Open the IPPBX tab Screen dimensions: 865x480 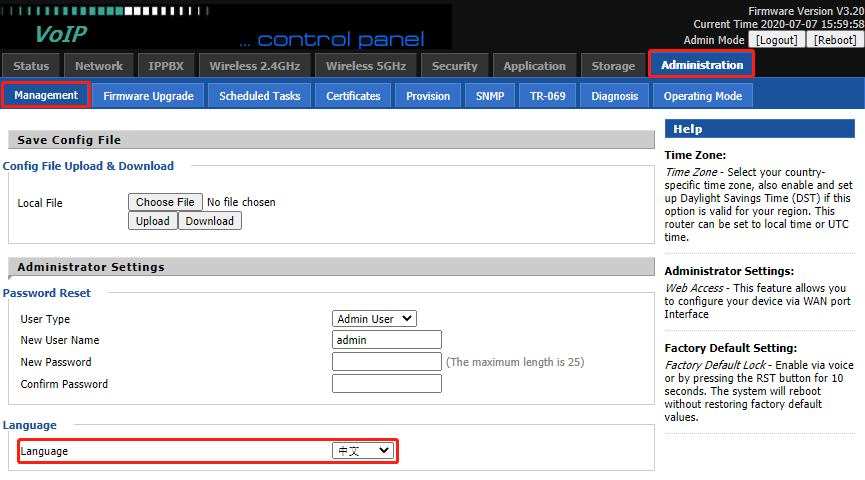[164, 66]
